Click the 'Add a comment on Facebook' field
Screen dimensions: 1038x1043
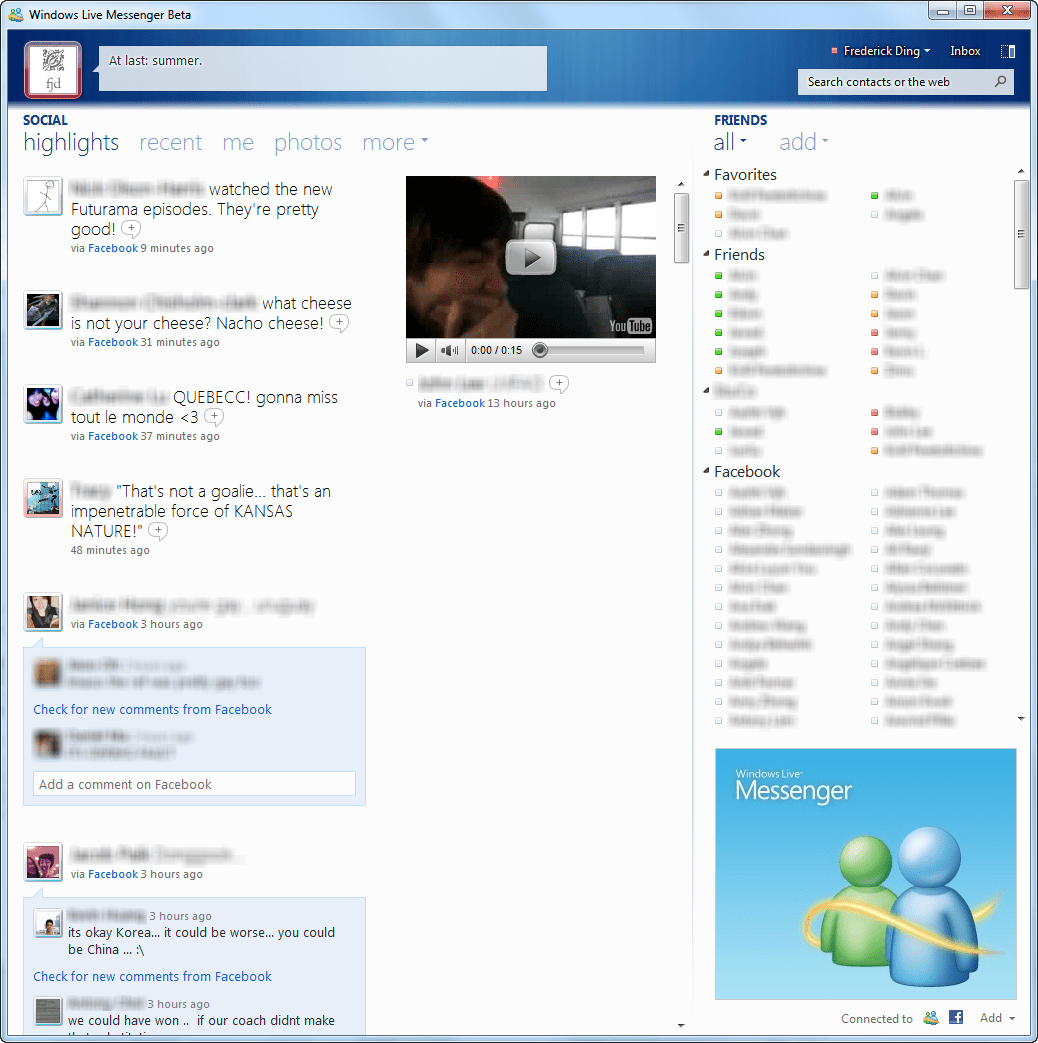pyautogui.click(x=194, y=784)
